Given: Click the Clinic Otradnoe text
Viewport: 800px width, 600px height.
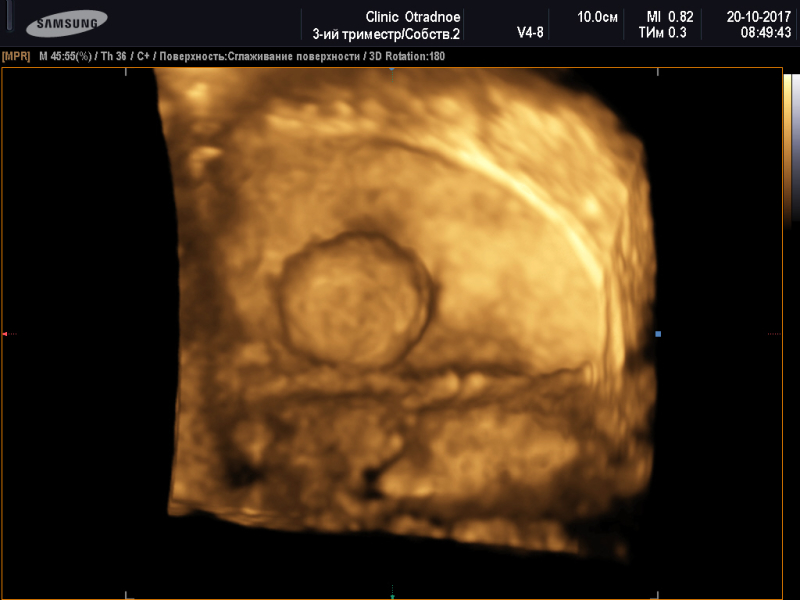Looking at the screenshot, I should click(413, 17).
